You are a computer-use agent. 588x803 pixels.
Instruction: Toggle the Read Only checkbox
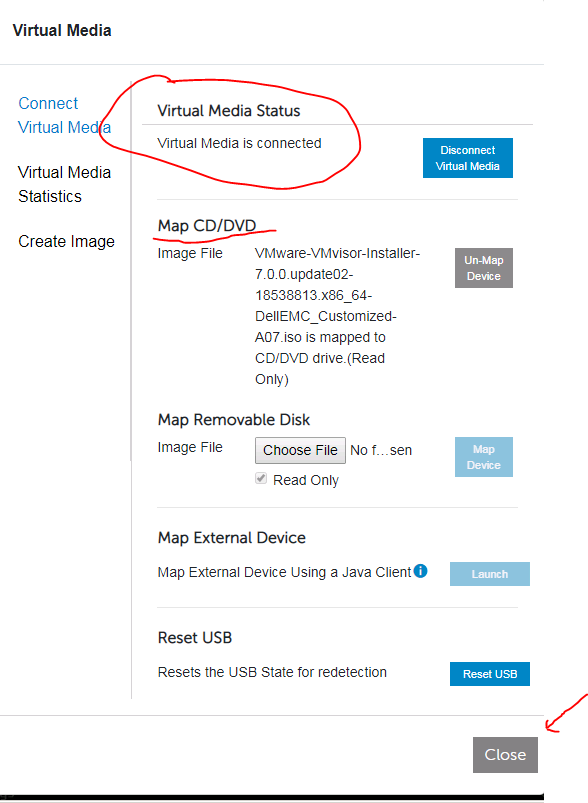[261, 478]
